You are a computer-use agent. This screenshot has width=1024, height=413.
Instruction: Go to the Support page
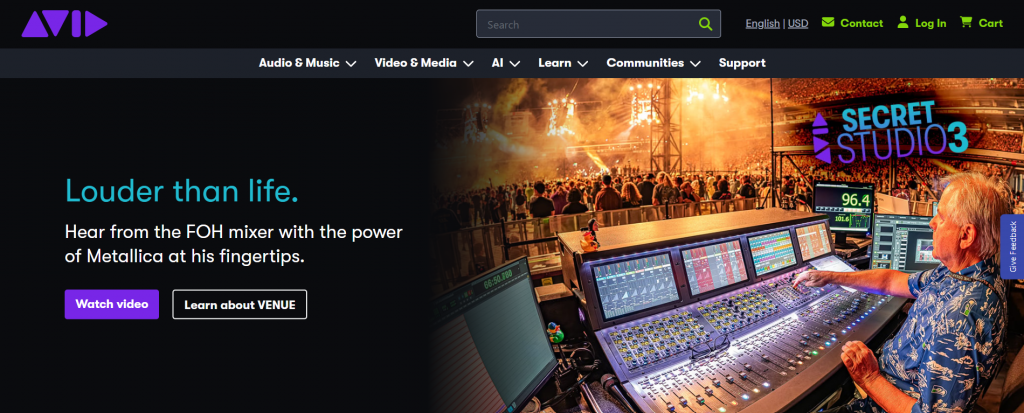point(742,63)
